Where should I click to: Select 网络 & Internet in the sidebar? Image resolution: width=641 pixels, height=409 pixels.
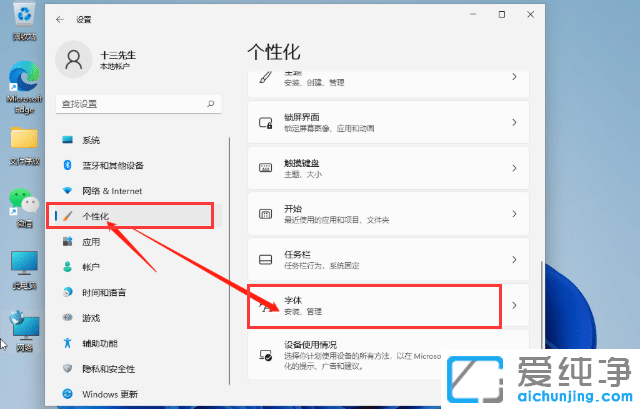[x=139, y=191]
